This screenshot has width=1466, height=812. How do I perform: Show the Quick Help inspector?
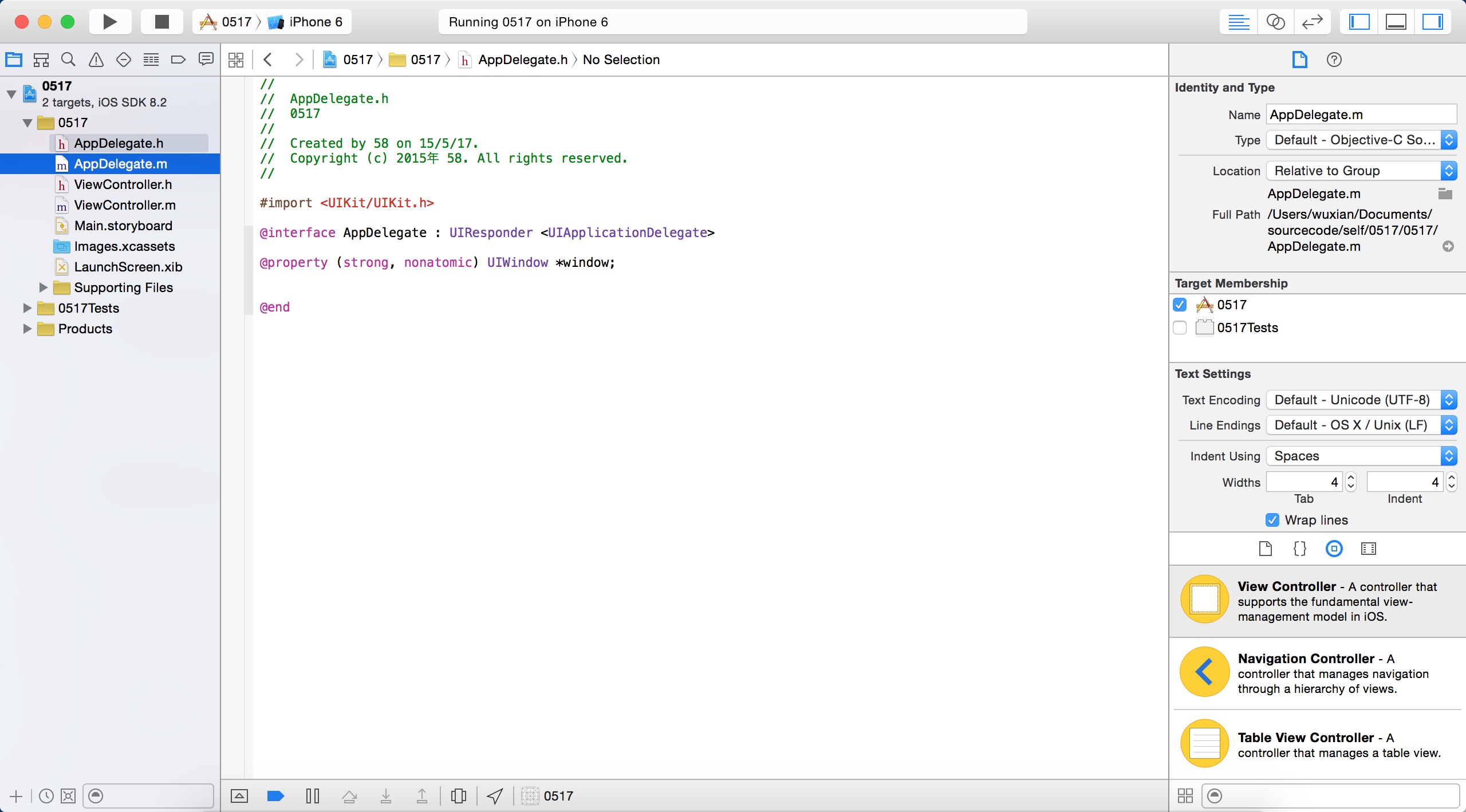tap(1334, 60)
